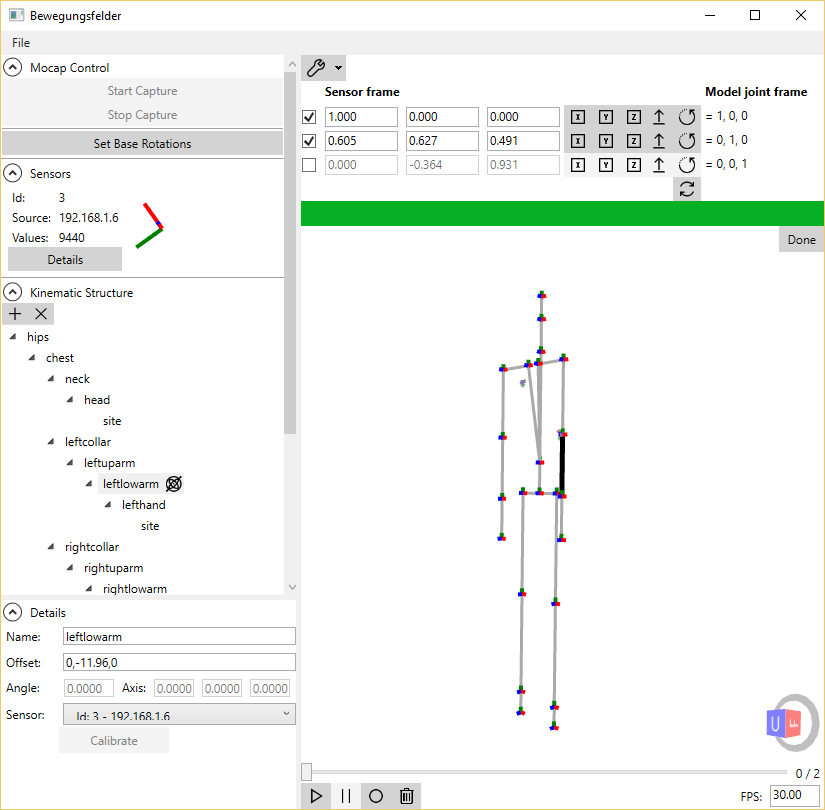Click the Set Base Rotations button
The height and width of the screenshot is (810, 825).
coord(142,143)
